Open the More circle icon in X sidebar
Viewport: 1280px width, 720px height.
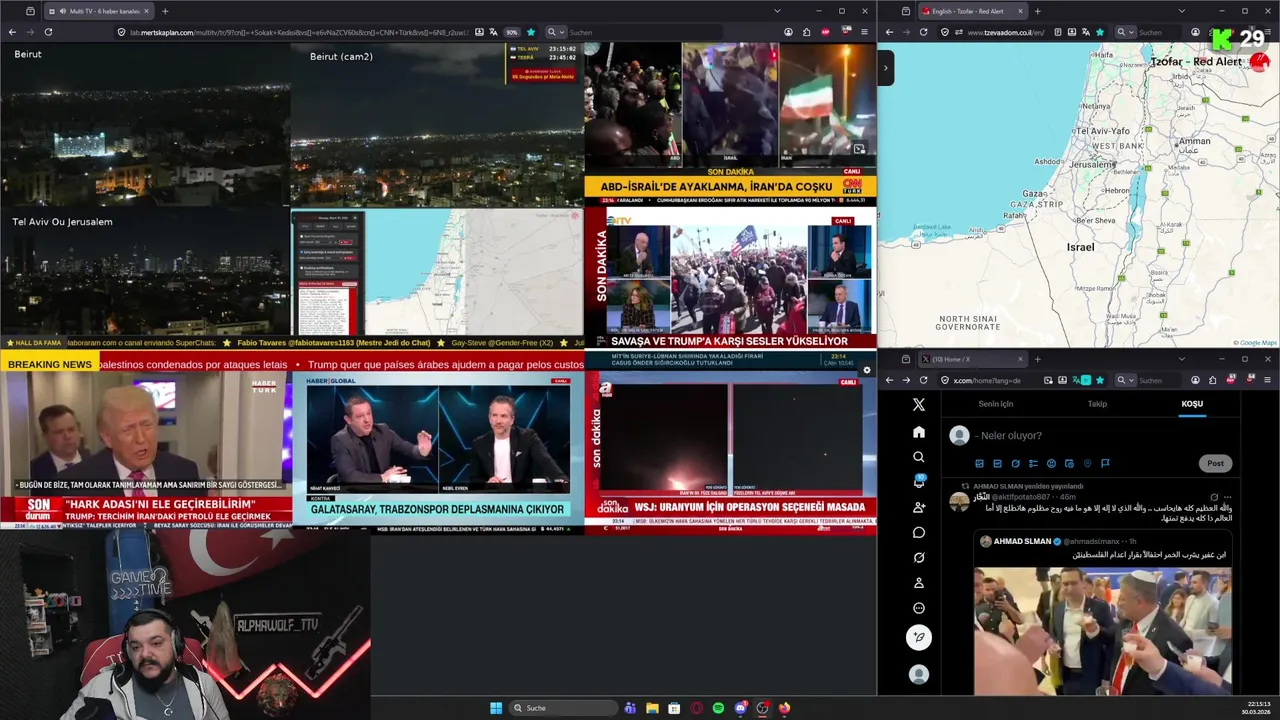point(919,608)
